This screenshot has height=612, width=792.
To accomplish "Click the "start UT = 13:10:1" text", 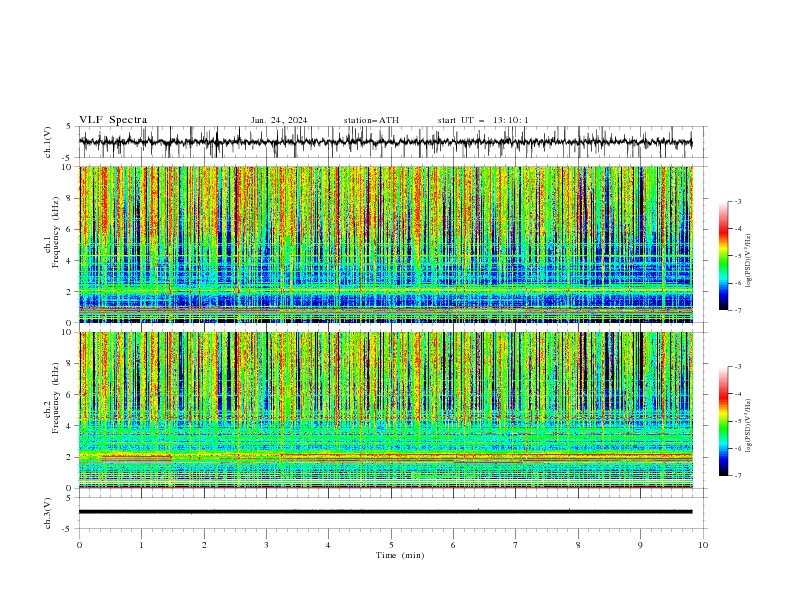I will point(483,120).
